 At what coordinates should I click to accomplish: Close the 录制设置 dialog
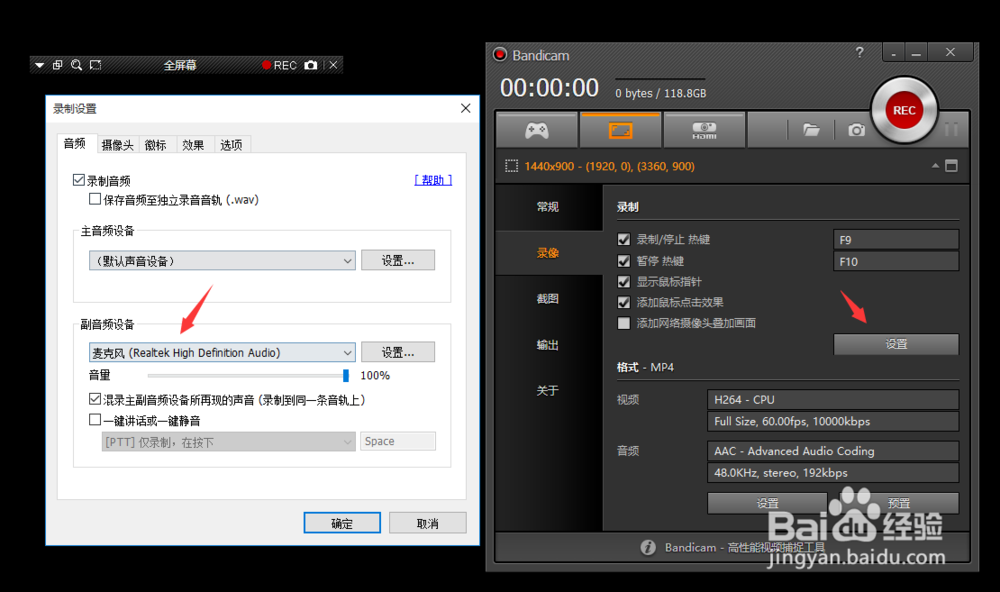coord(466,108)
